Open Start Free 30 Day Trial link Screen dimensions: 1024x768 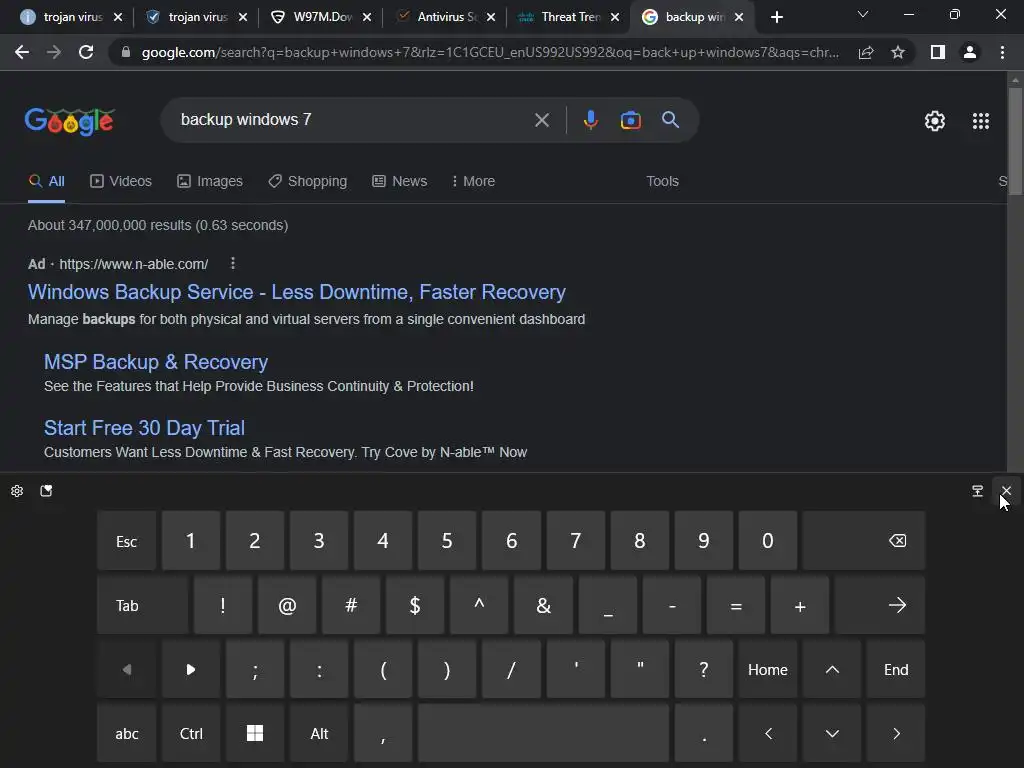tap(144, 428)
